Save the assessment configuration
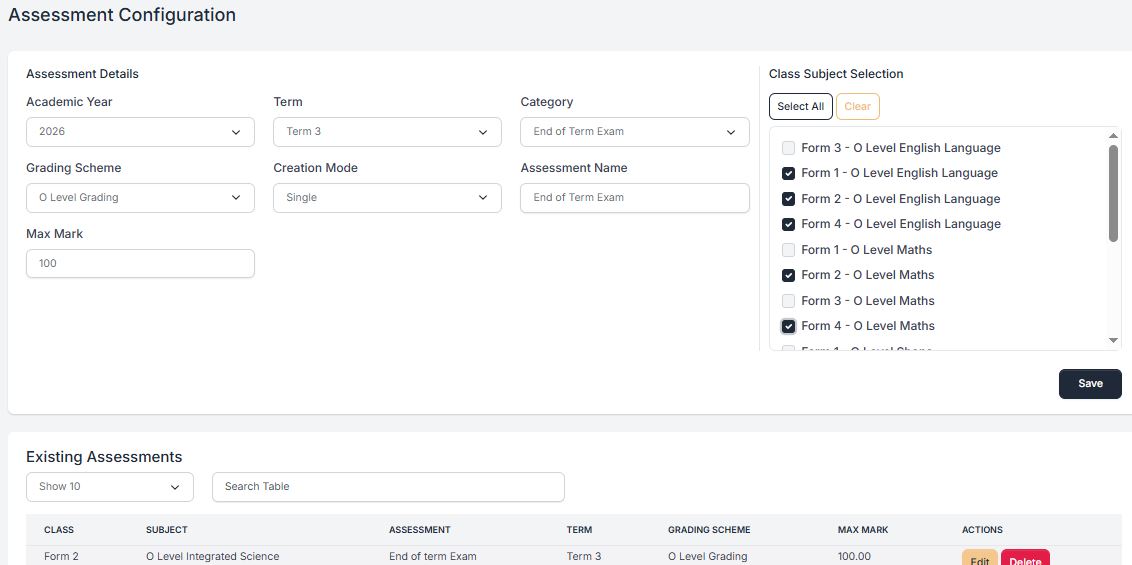Viewport: 1132px width, 565px height. [x=1090, y=384]
